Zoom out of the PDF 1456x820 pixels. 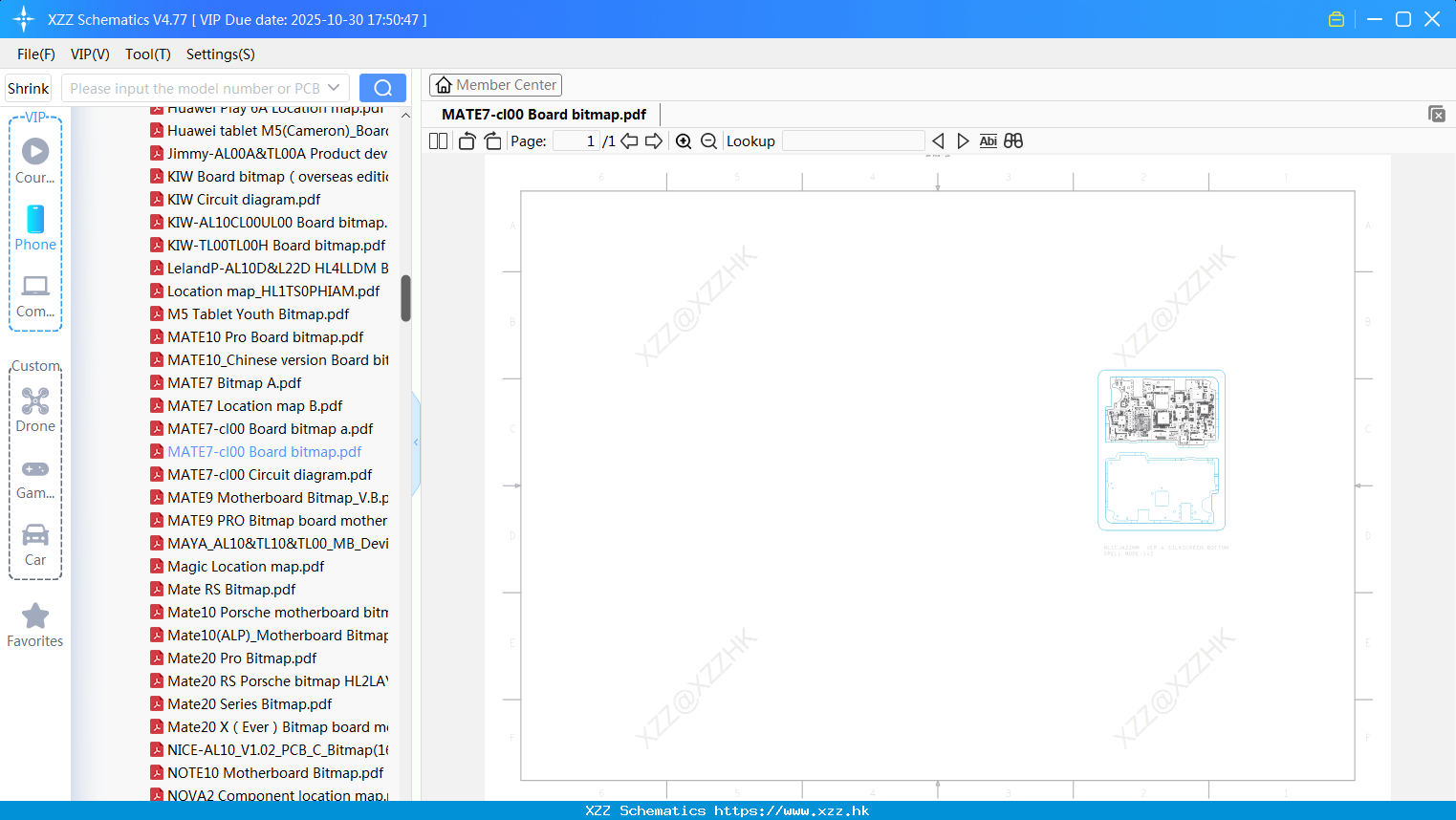coord(708,141)
